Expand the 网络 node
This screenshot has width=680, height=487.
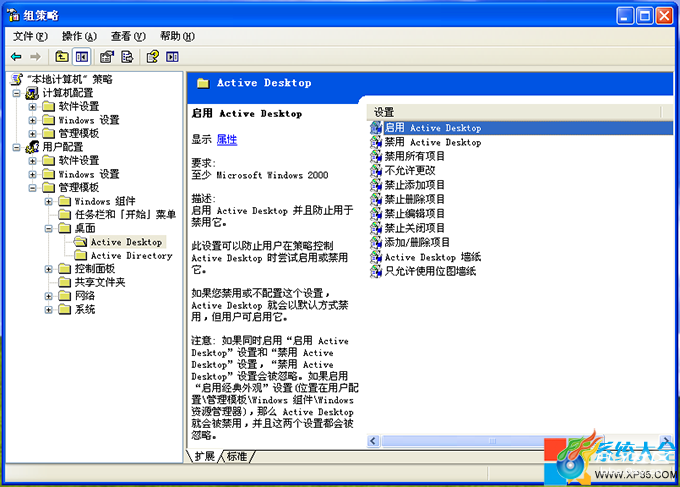[x=49, y=296]
